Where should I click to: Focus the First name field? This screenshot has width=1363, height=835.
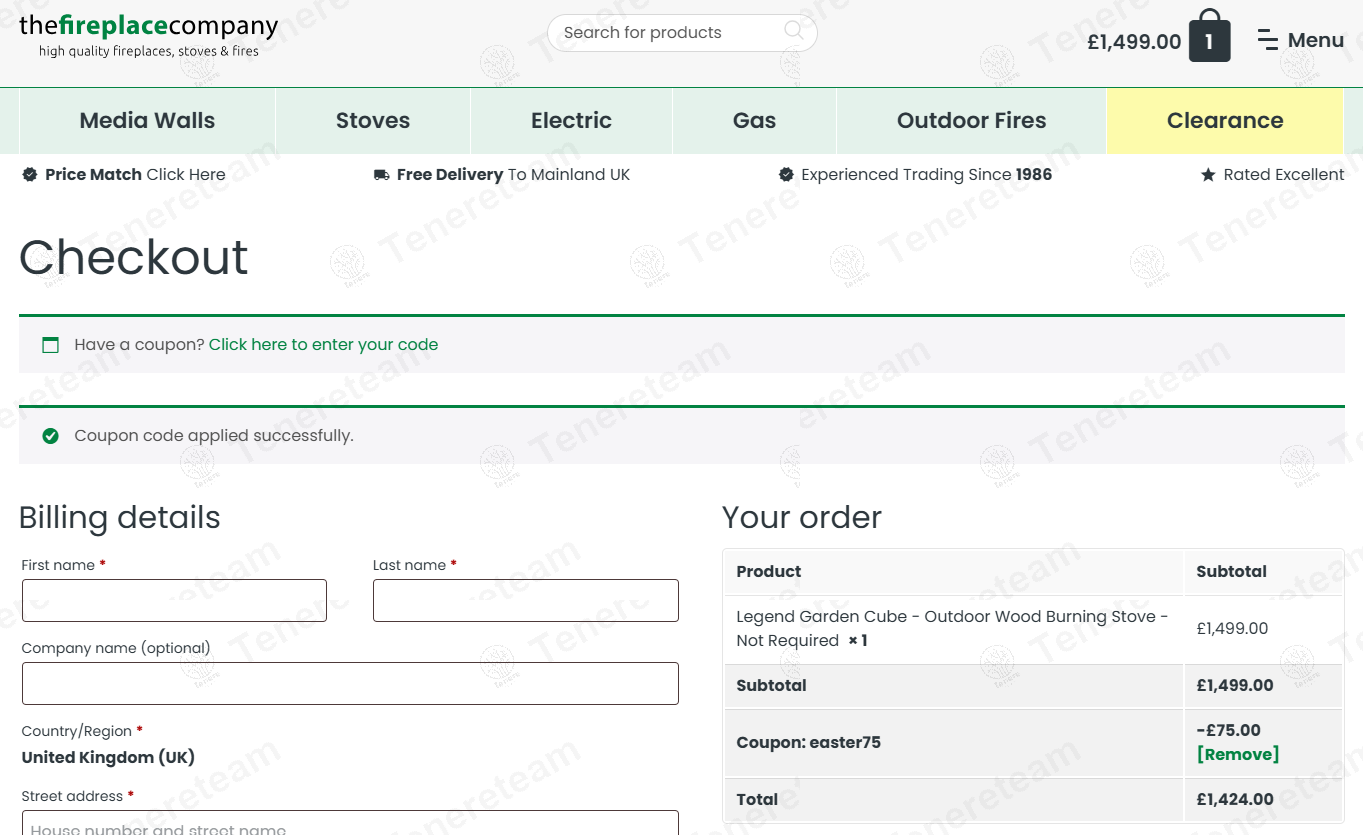tap(174, 600)
